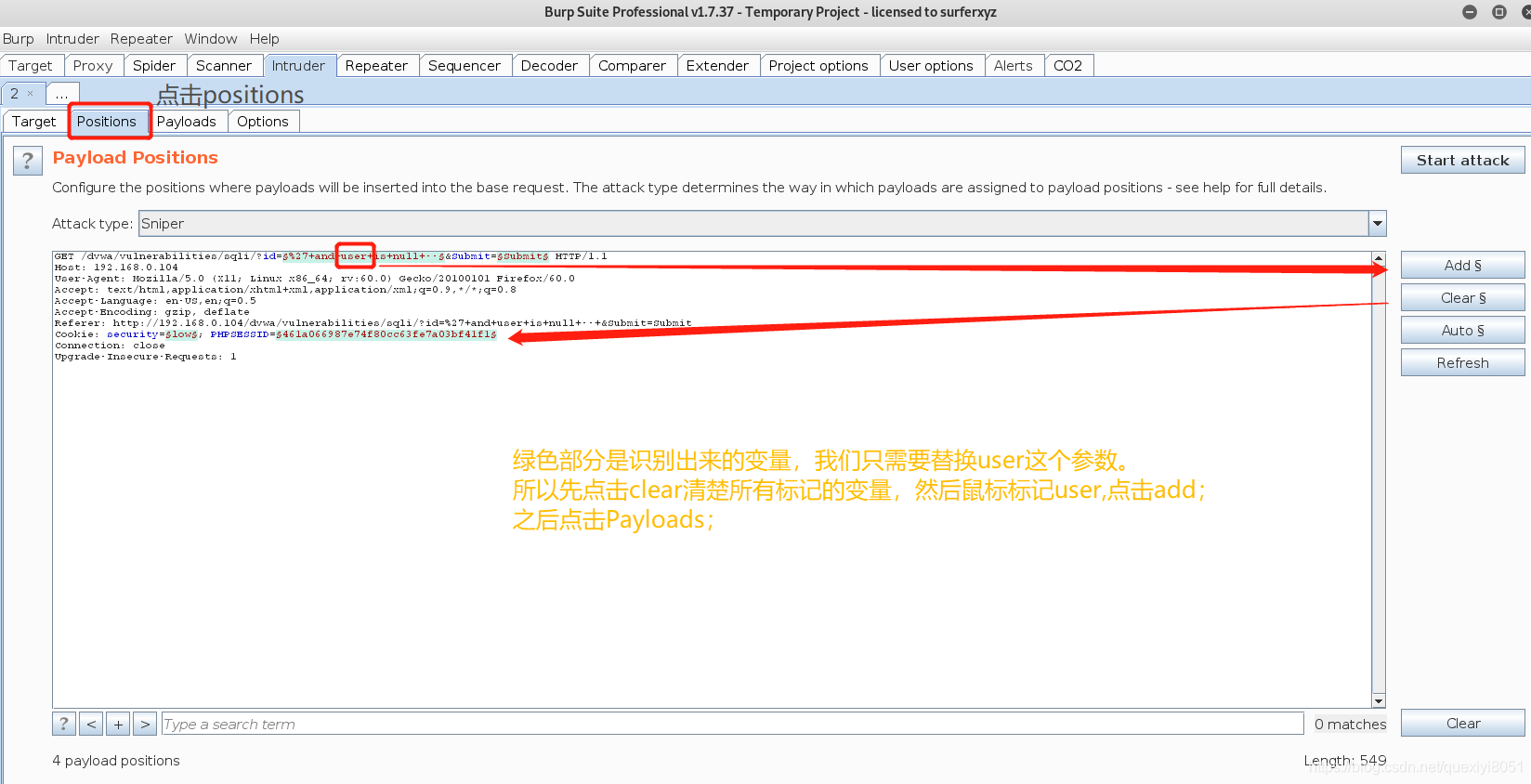
Task: Switch to the main Repeater tab
Action: [x=376, y=65]
